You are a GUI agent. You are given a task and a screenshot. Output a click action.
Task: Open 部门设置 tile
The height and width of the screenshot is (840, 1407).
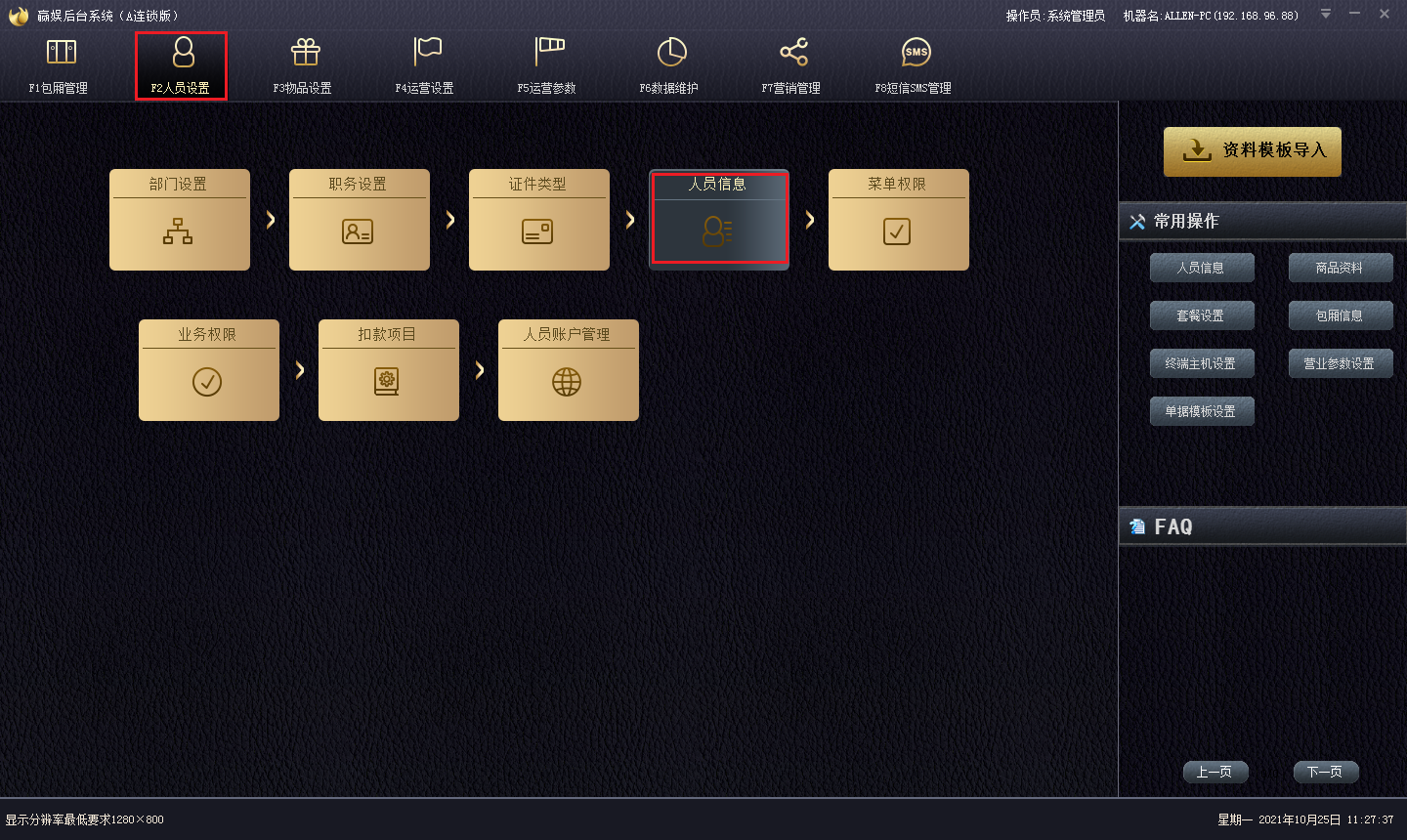pyautogui.click(x=180, y=220)
